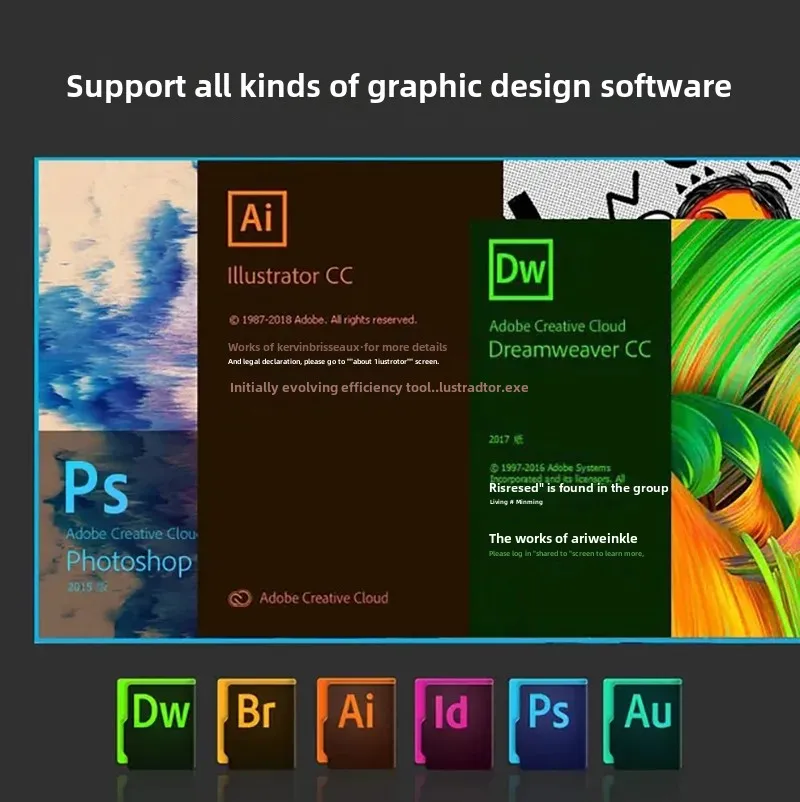The width and height of the screenshot is (800, 802).
Task: Click the 'Photoshop' title text
Action: tap(129, 562)
